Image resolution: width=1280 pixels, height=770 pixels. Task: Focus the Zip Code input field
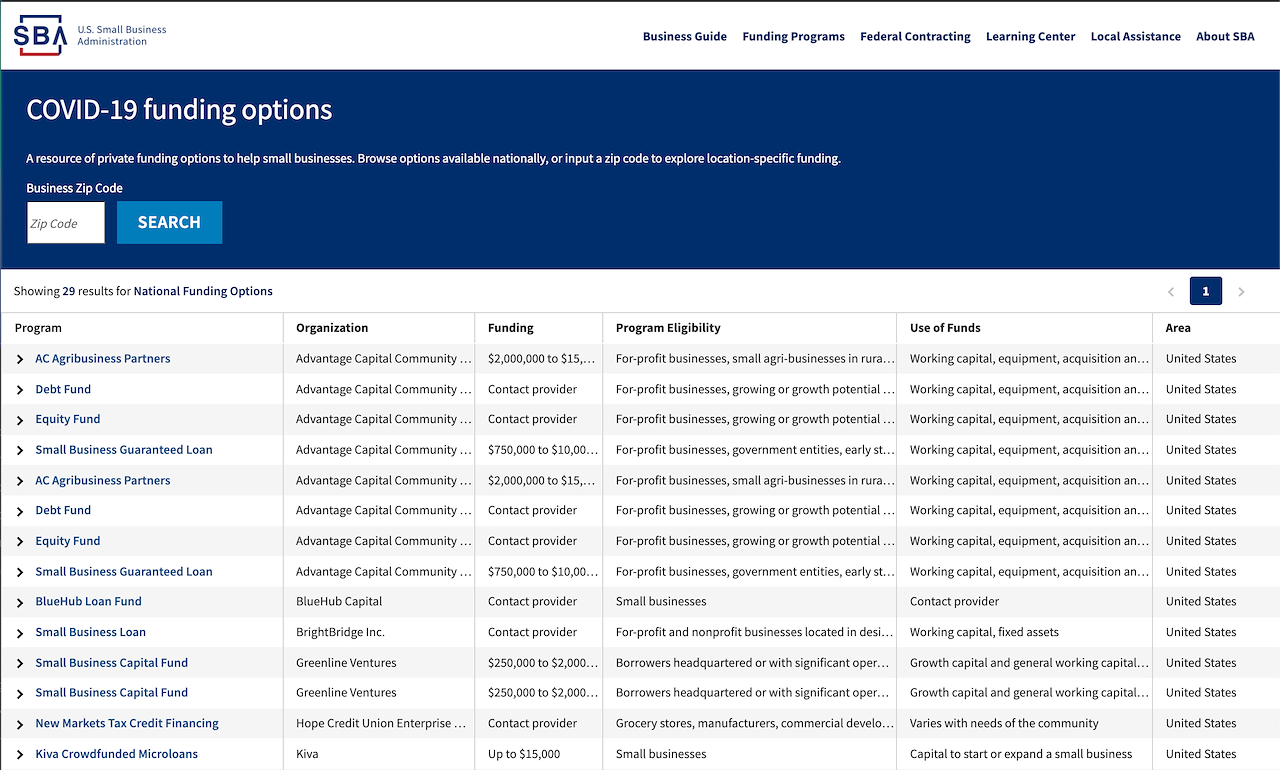(66, 222)
